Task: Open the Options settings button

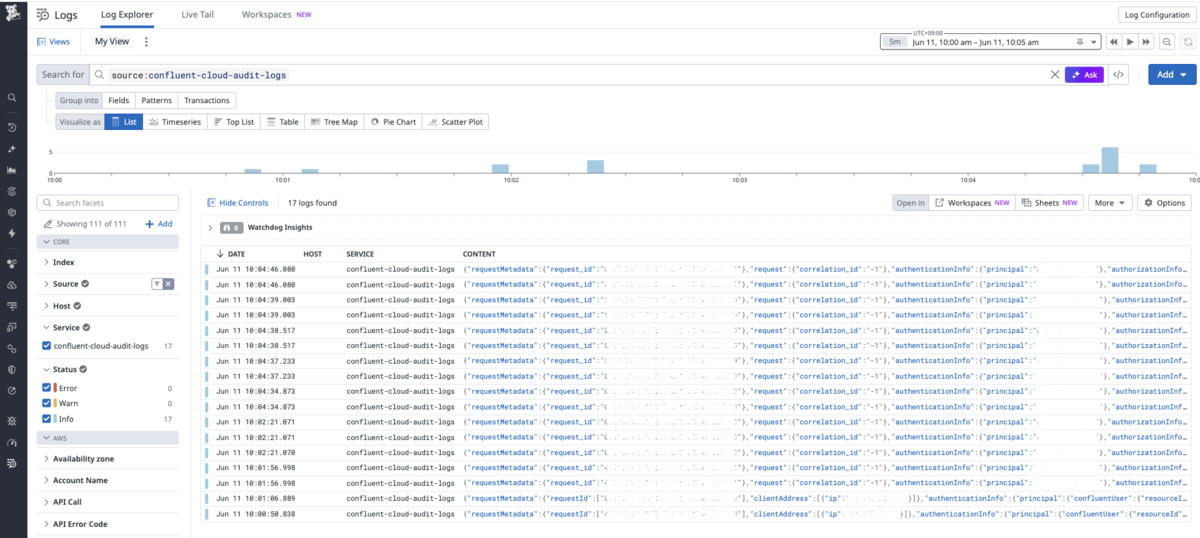Action: click(x=1164, y=203)
